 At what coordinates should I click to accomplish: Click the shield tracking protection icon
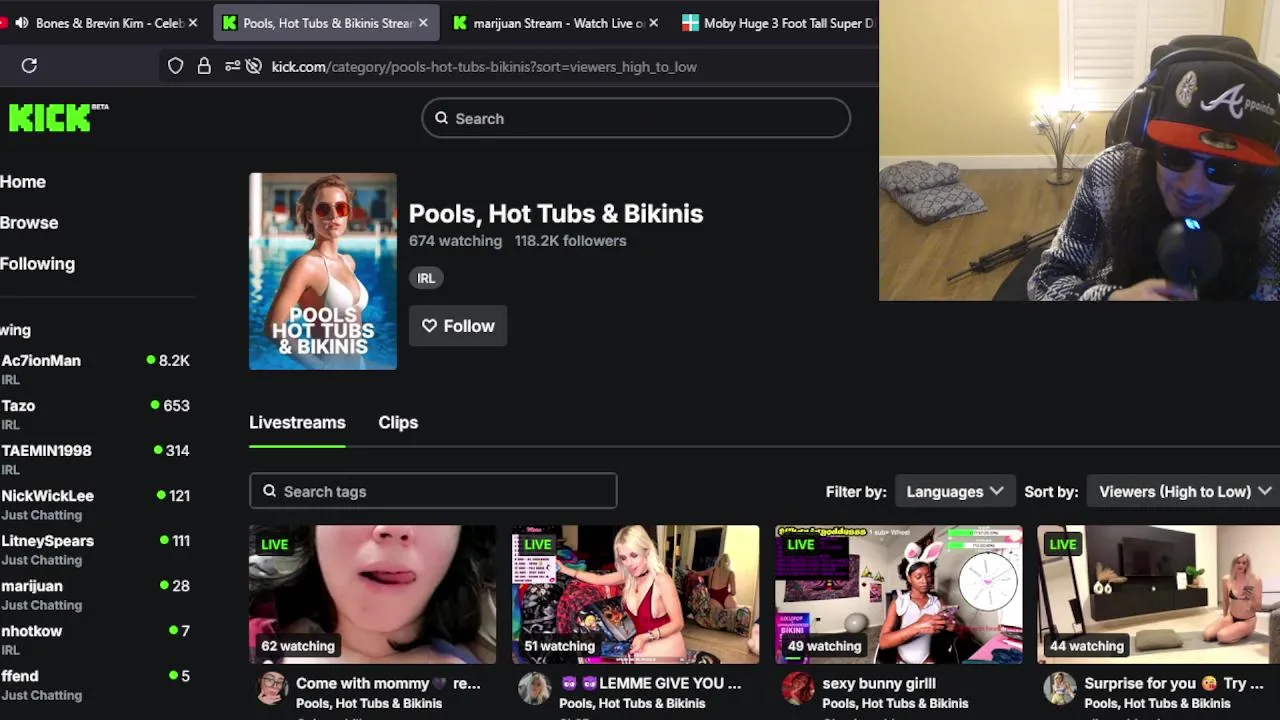click(176, 66)
